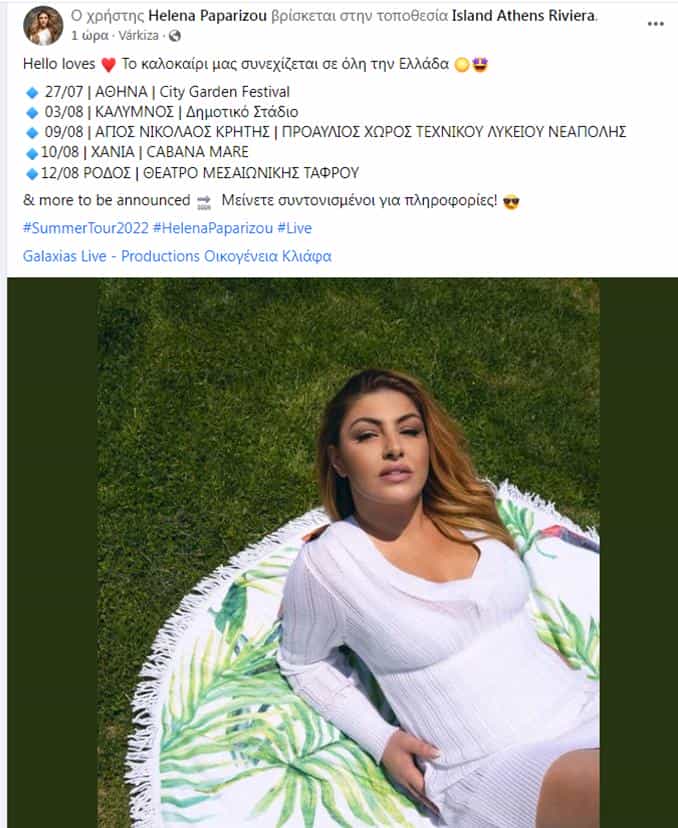Click the #SummerTour2022 hashtag
This screenshot has width=678, height=828.
[x=86, y=228]
